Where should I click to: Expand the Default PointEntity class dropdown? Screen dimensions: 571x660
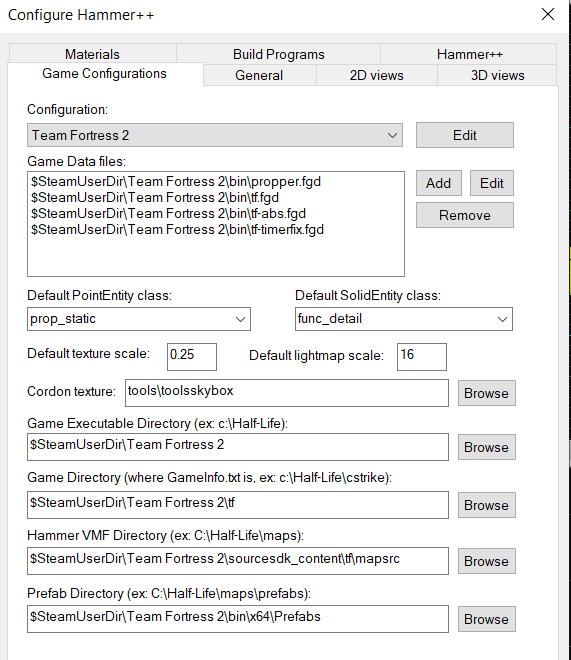139,319
